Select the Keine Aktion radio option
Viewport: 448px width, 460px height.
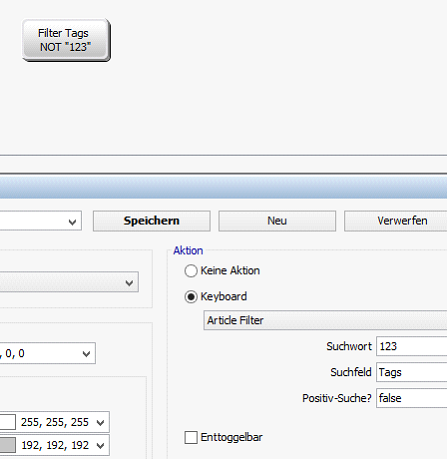[x=191, y=271]
